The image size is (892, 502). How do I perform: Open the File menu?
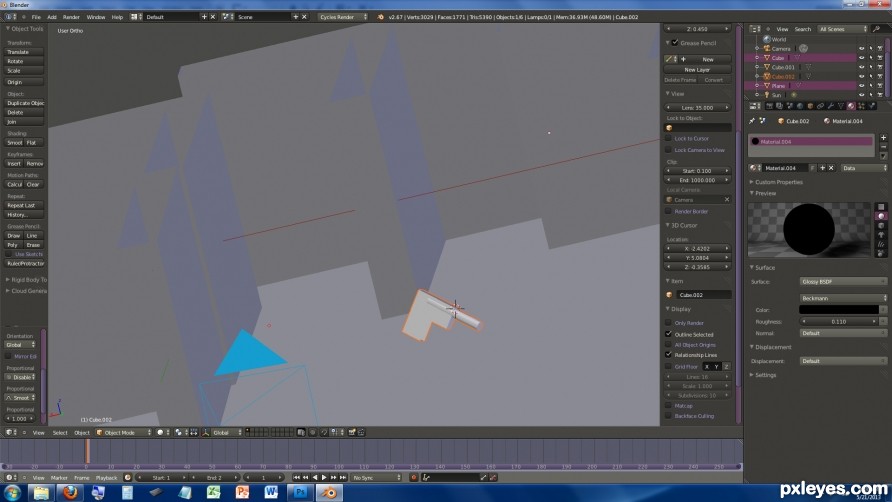(x=36, y=17)
